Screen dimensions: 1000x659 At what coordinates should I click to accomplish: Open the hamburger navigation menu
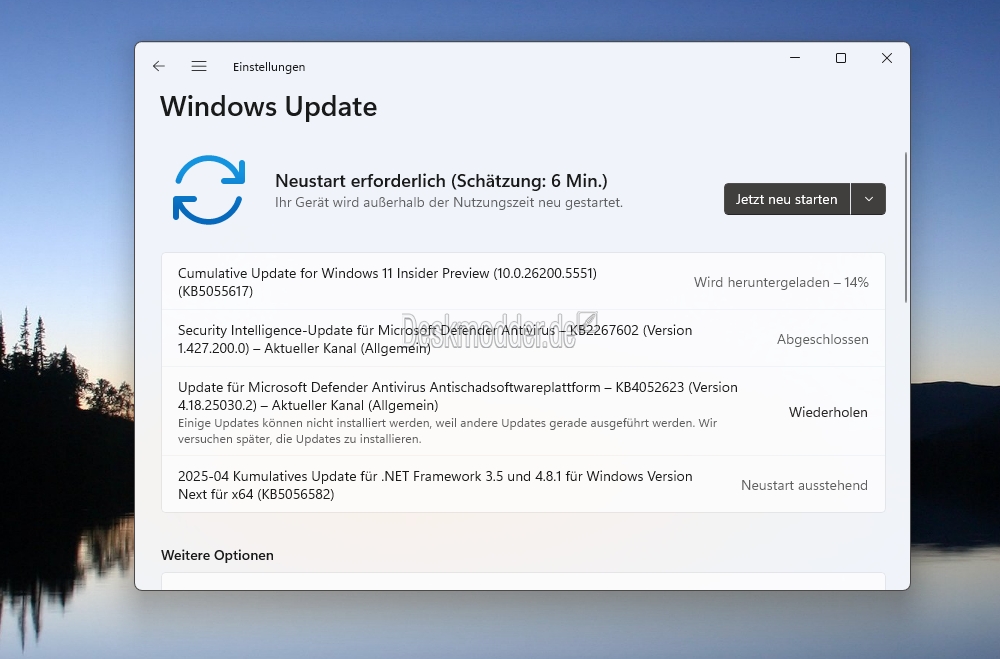point(199,66)
